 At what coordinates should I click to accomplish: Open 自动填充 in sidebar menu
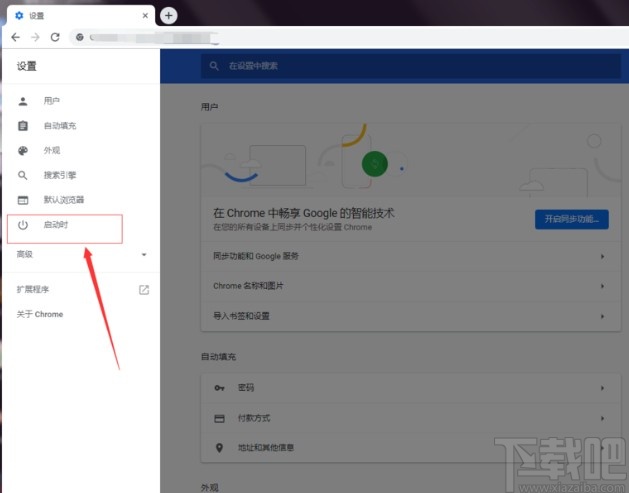tap(60, 126)
